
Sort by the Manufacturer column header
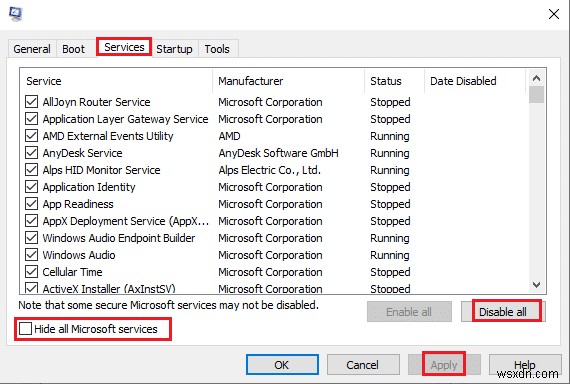coord(289,81)
